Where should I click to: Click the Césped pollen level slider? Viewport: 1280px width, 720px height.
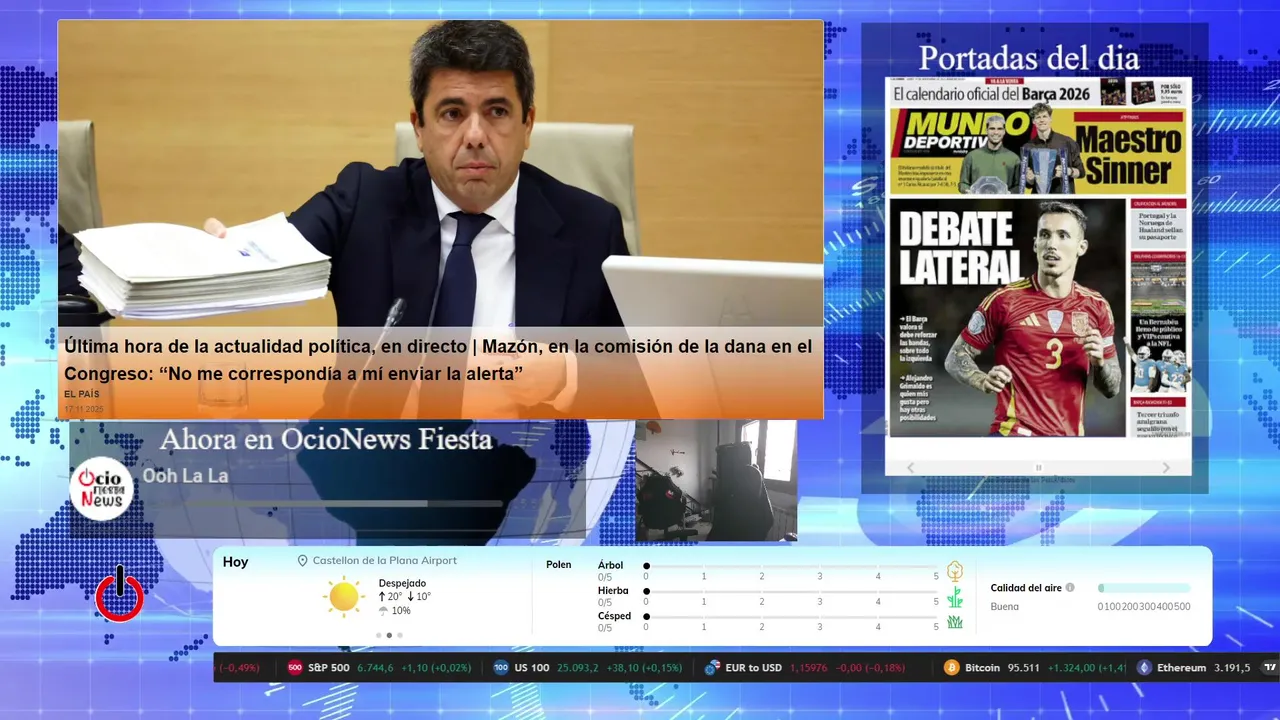click(x=791, y=617)
